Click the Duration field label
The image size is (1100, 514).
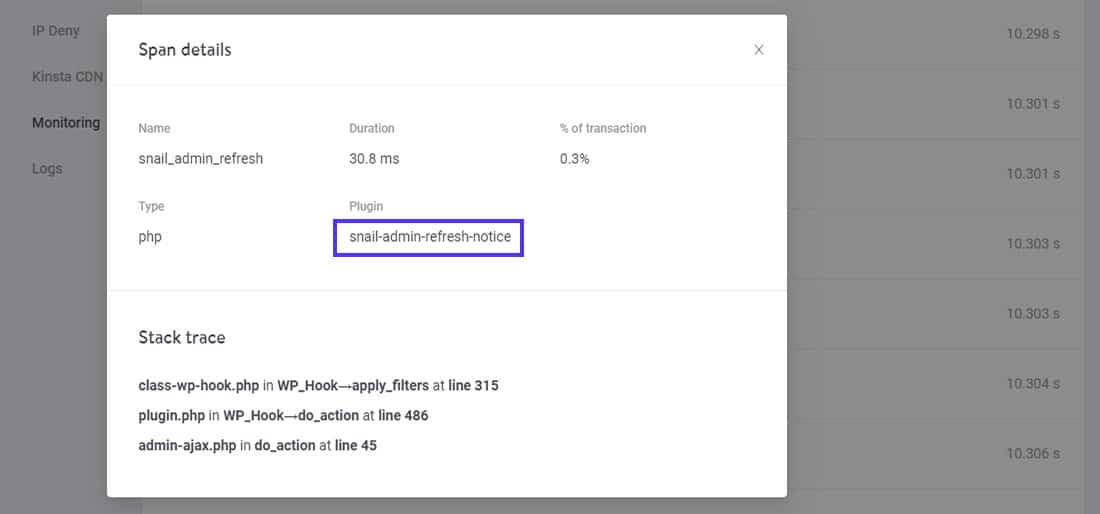click(x=371, y=128)
